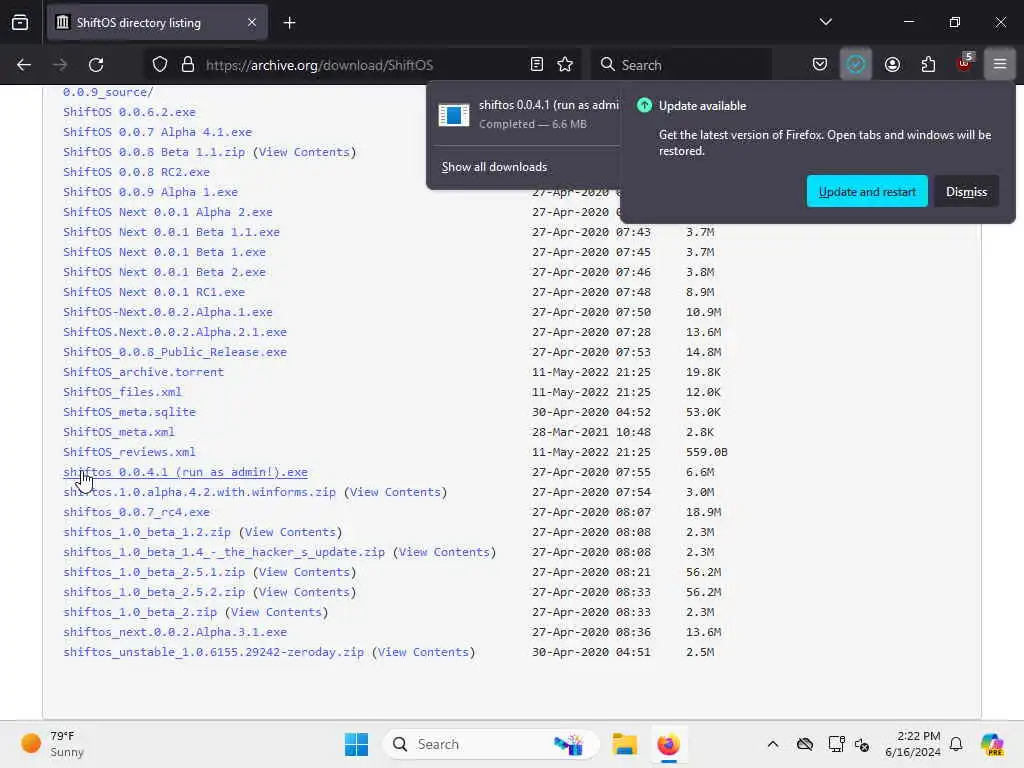
Task: Open ShiftOS_reviews.xml link
Action: coord(129,452)
